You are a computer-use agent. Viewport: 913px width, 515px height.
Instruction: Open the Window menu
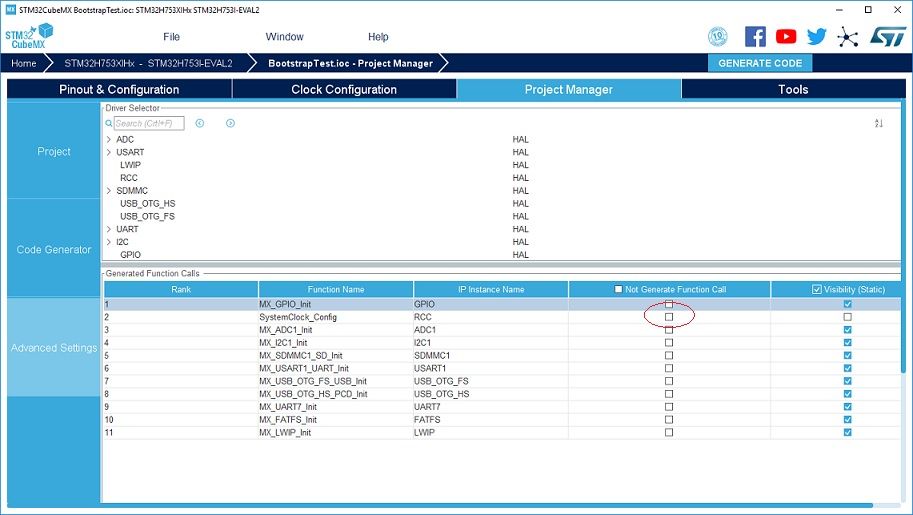point(285,37)
